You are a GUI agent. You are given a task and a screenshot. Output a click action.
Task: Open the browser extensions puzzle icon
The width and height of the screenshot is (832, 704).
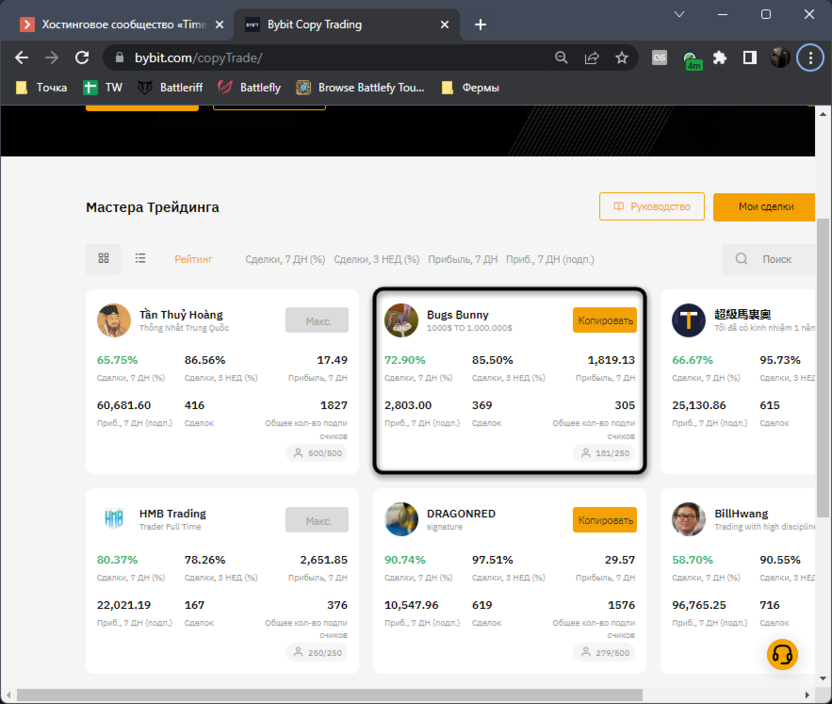click(719, 58)
